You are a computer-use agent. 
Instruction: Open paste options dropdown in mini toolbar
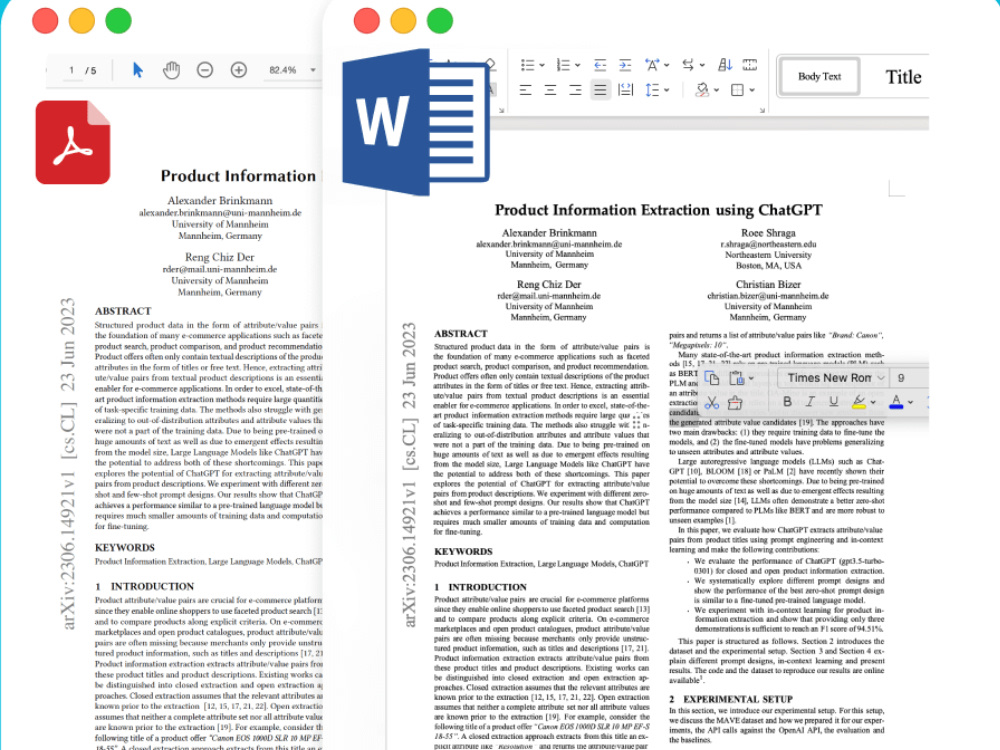751,379
